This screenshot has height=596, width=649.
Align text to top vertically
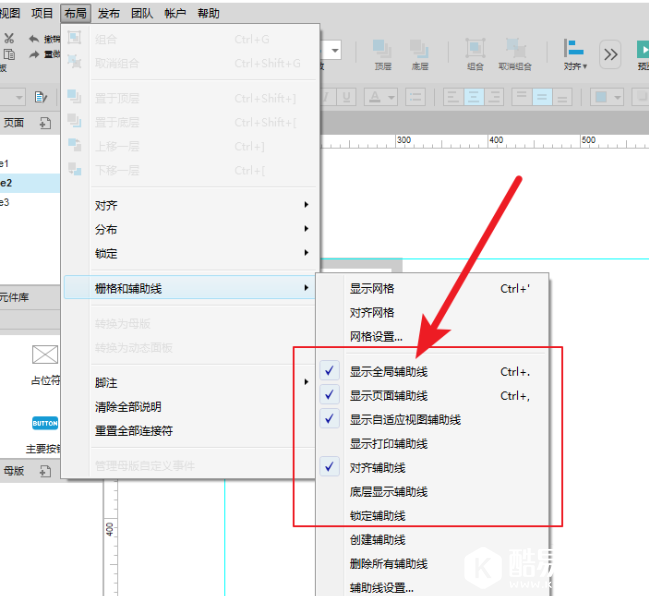point(522,97)
